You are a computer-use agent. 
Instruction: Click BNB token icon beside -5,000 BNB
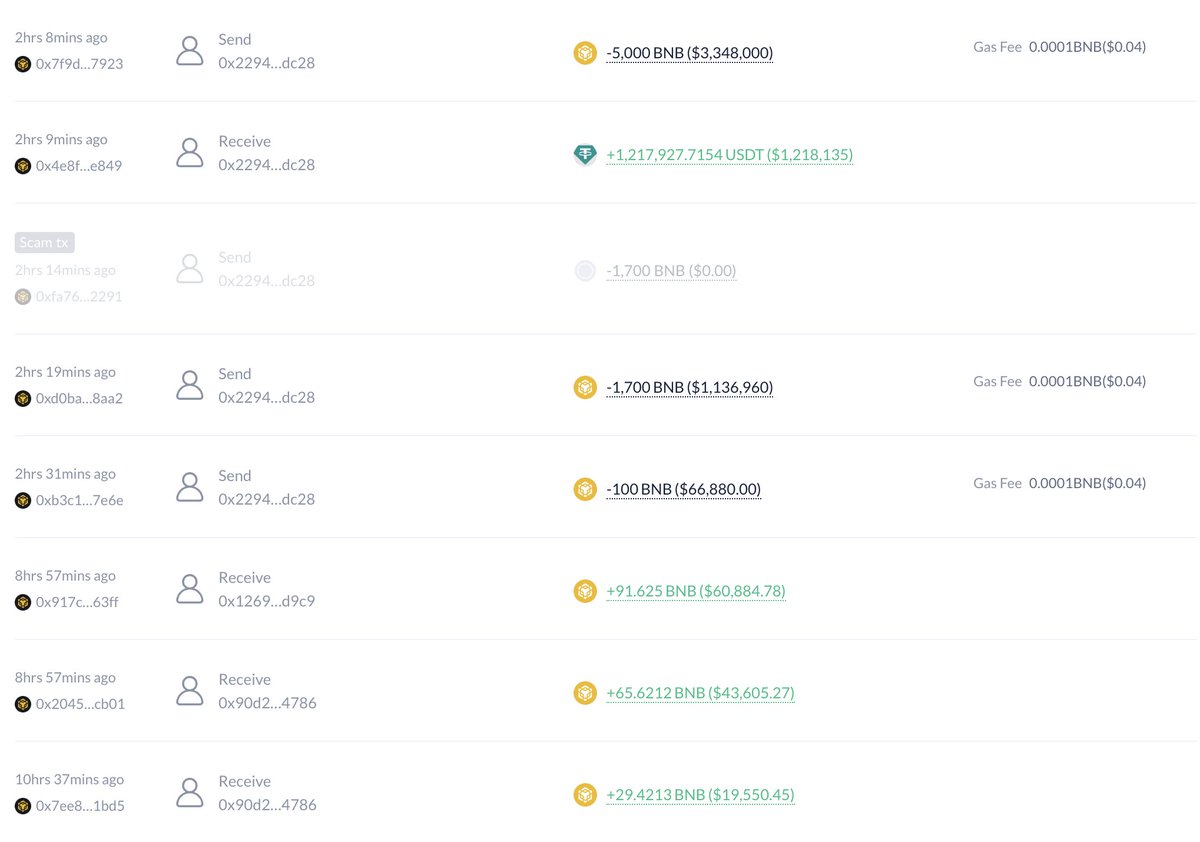point(585,53)
